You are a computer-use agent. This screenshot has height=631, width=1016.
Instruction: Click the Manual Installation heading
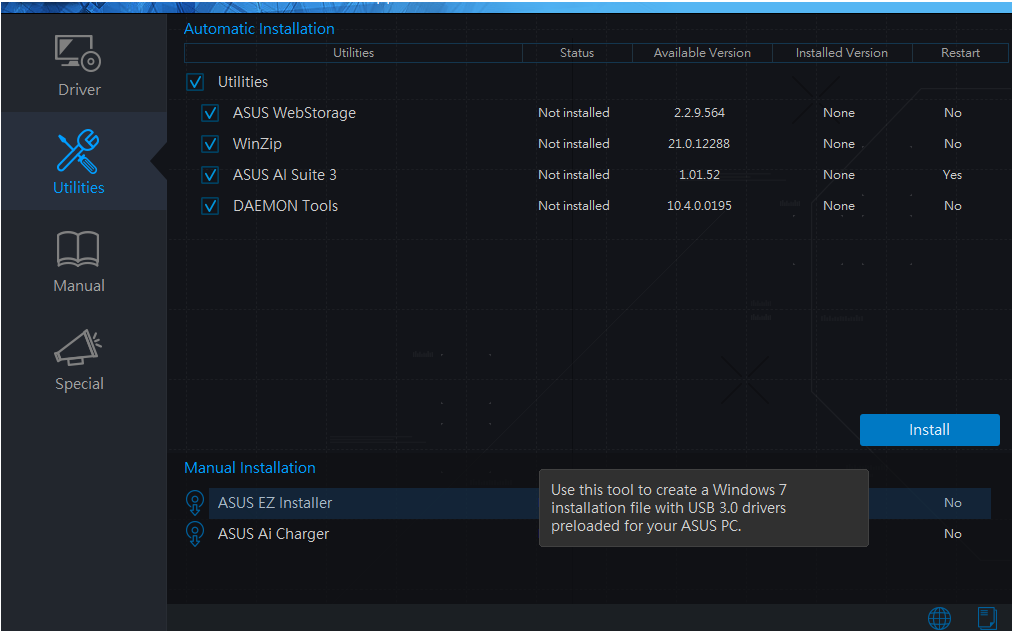click(x=249, y=468)
